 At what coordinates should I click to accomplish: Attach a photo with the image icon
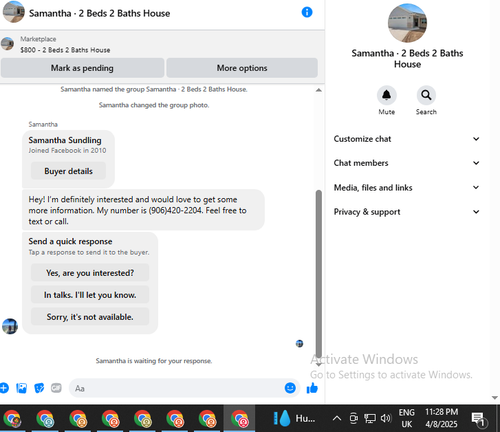coord(21,388)
